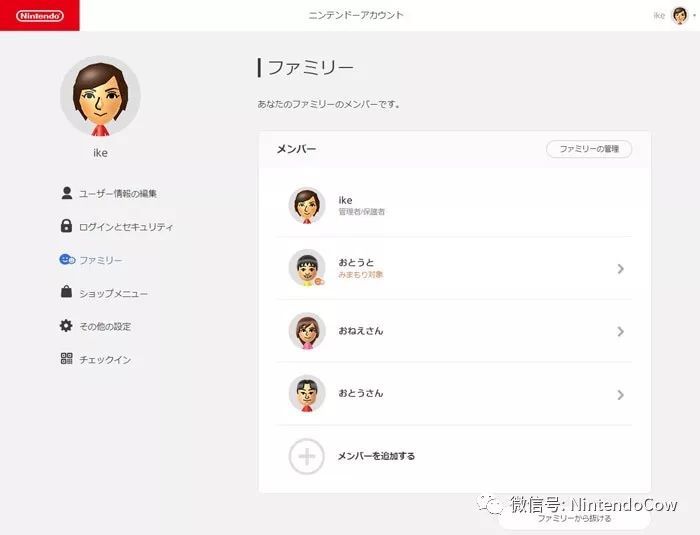Open the ike account menu arrow at top right
Viewport: 700px width, 535px height.
point(695,16)
